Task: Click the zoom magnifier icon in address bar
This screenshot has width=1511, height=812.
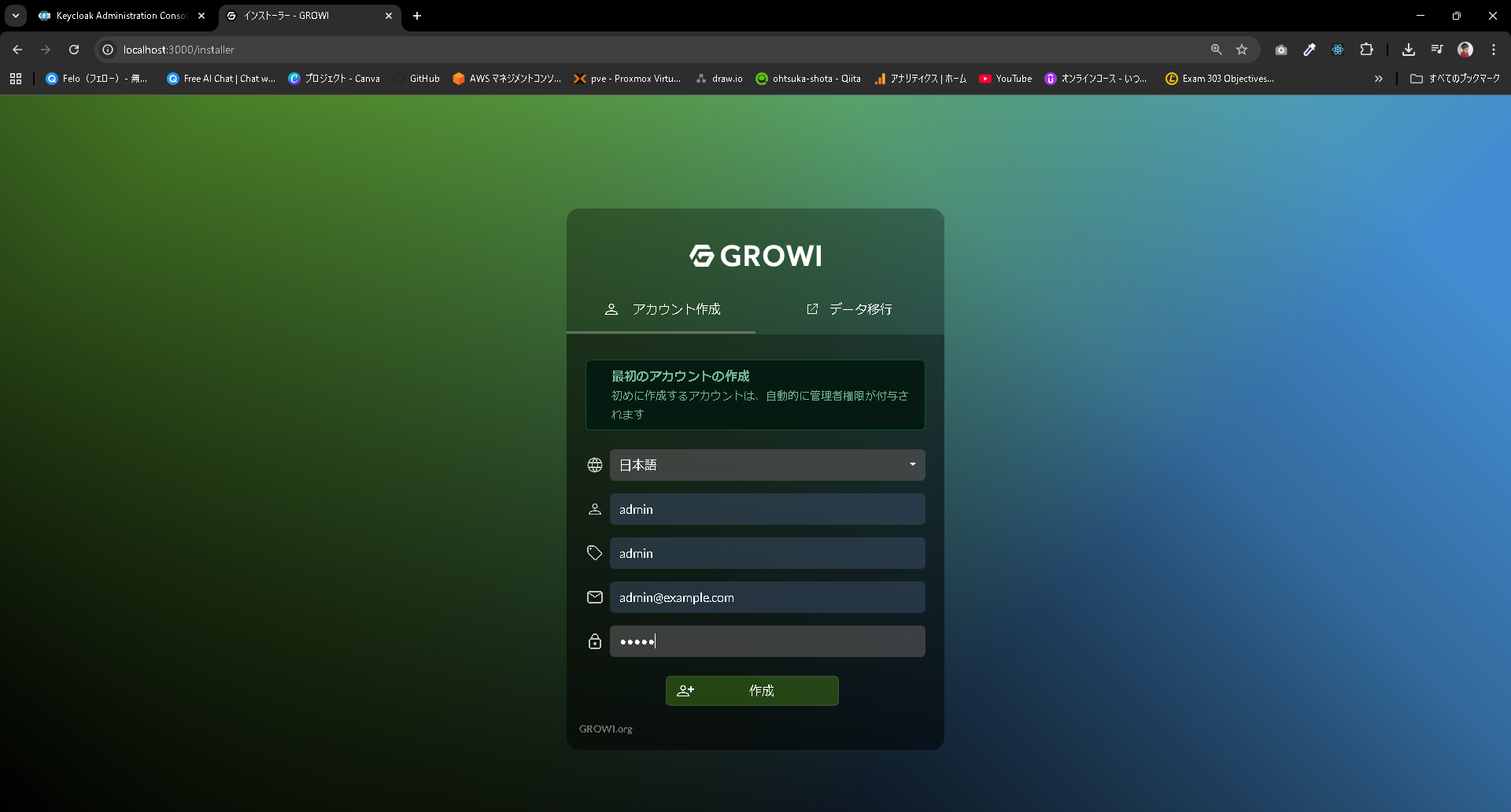Action: coord(1216,50)
